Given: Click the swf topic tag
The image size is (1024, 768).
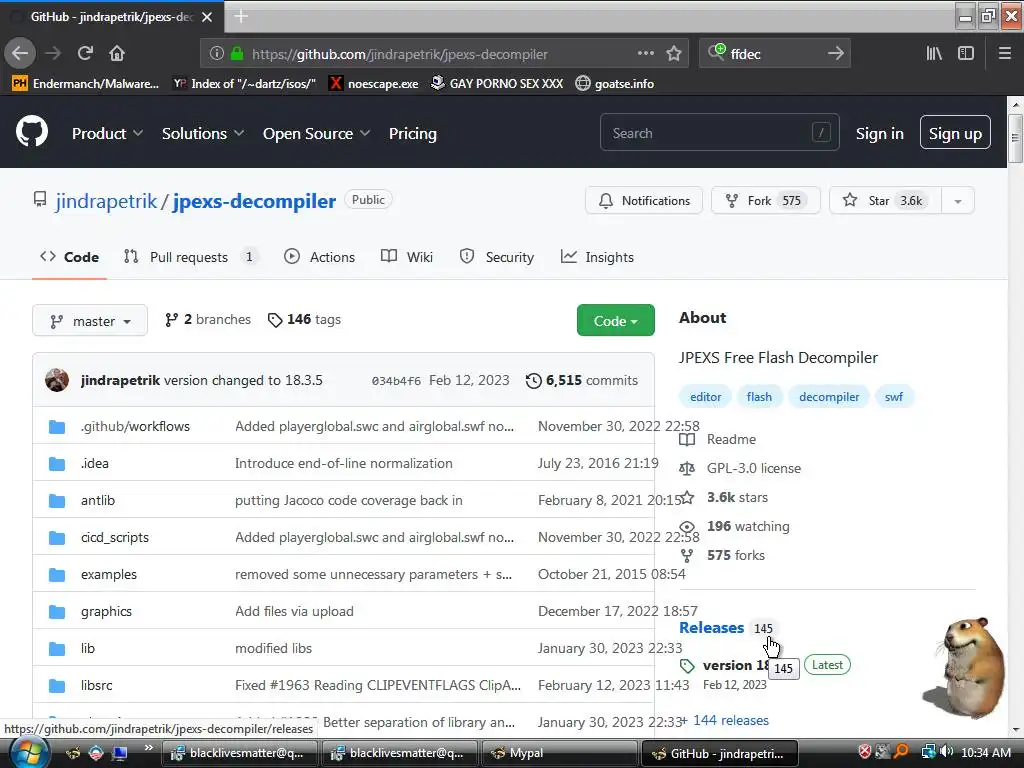Looking at the screenshot, I should coord(893,396).
